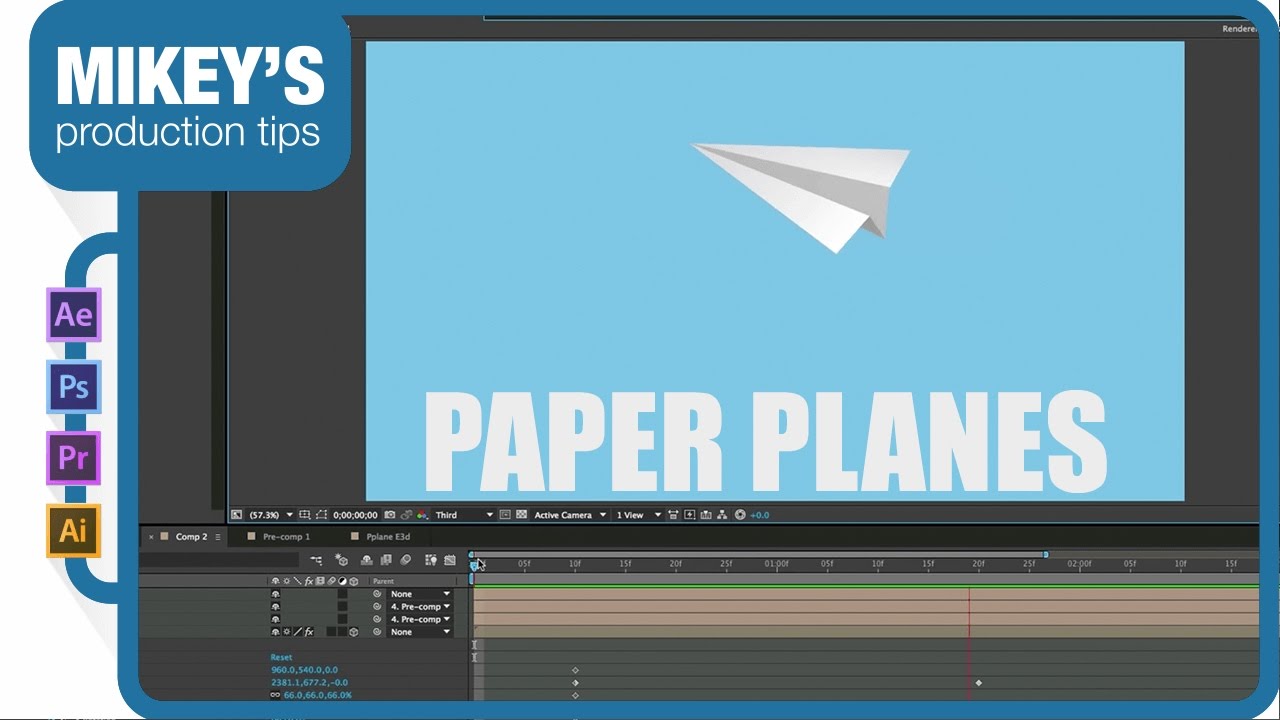The width and height of the screenshot is (1280, 720).
Task: Click the 960.0,540.0,0.0 value
Action: 304,670
